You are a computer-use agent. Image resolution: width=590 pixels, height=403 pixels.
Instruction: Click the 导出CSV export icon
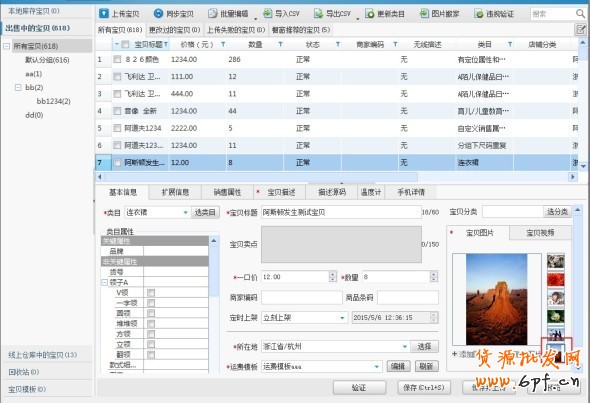[318, 14]
